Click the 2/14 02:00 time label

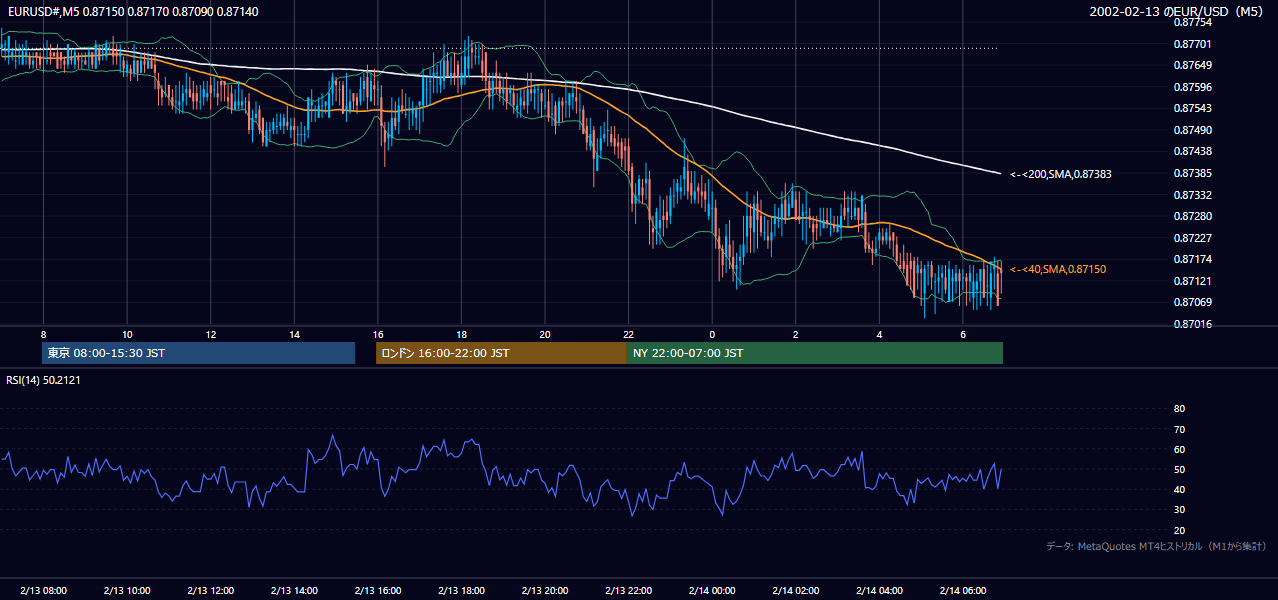(795, 590)
